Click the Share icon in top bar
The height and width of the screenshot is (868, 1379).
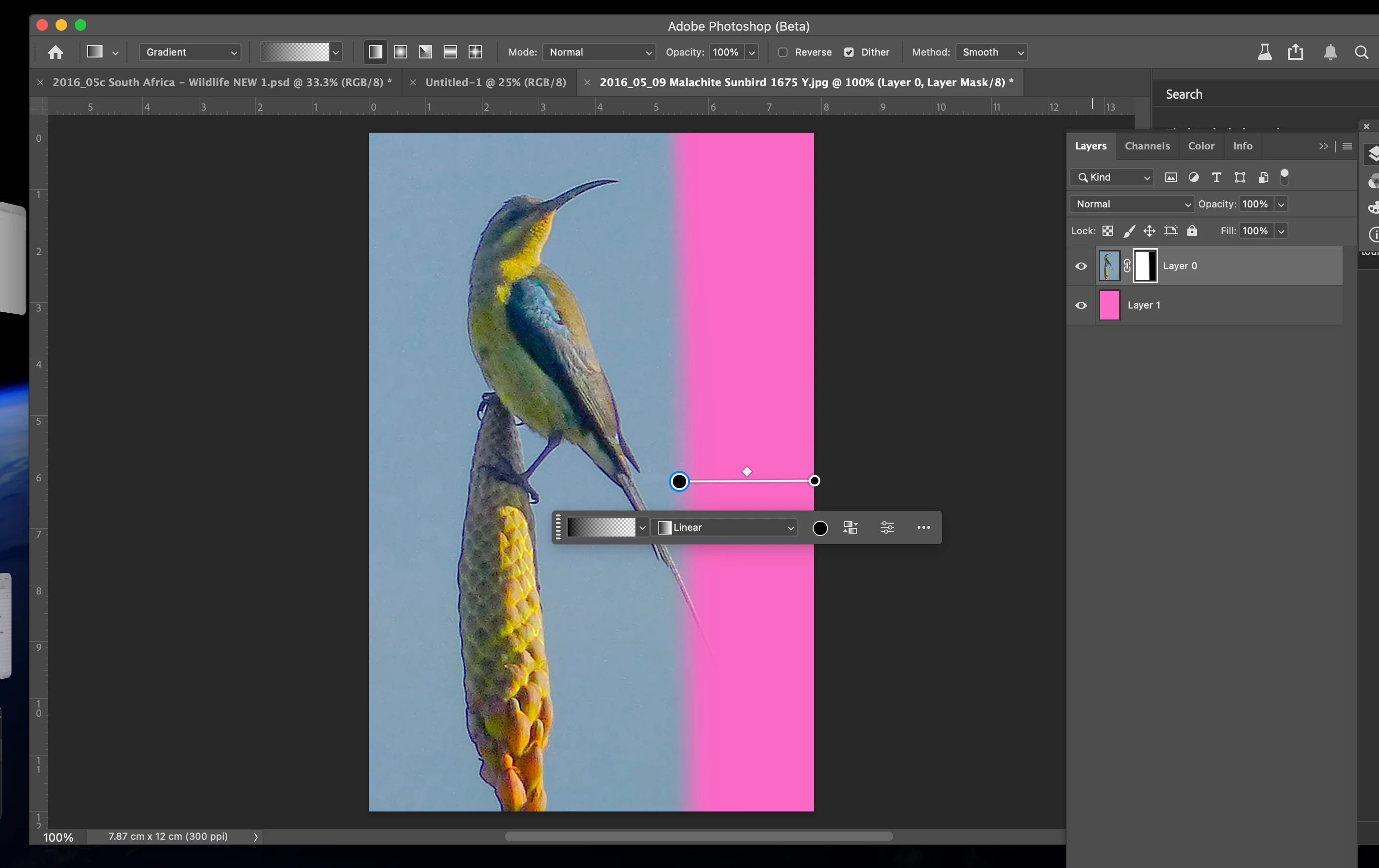pos(1296,52)
